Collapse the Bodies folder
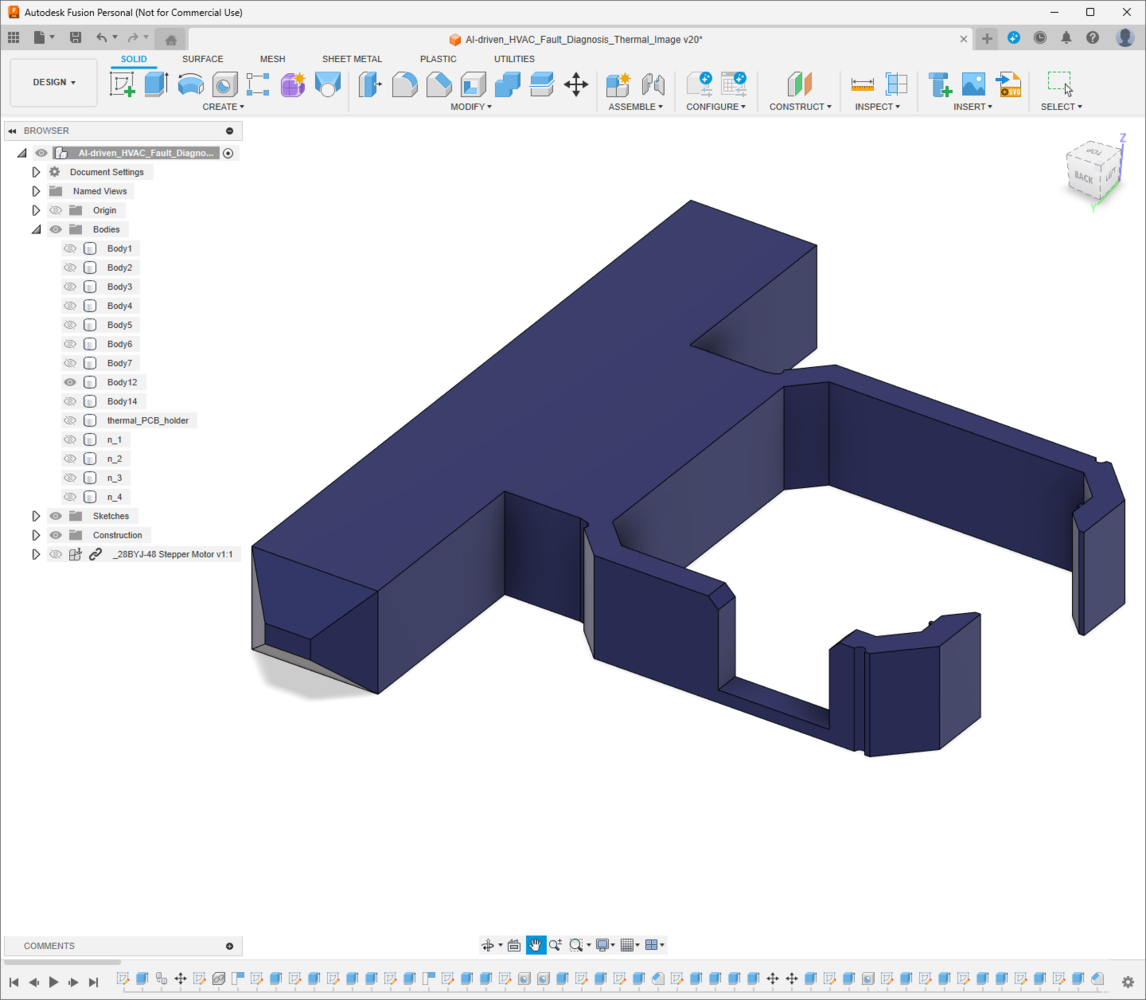 36,230
